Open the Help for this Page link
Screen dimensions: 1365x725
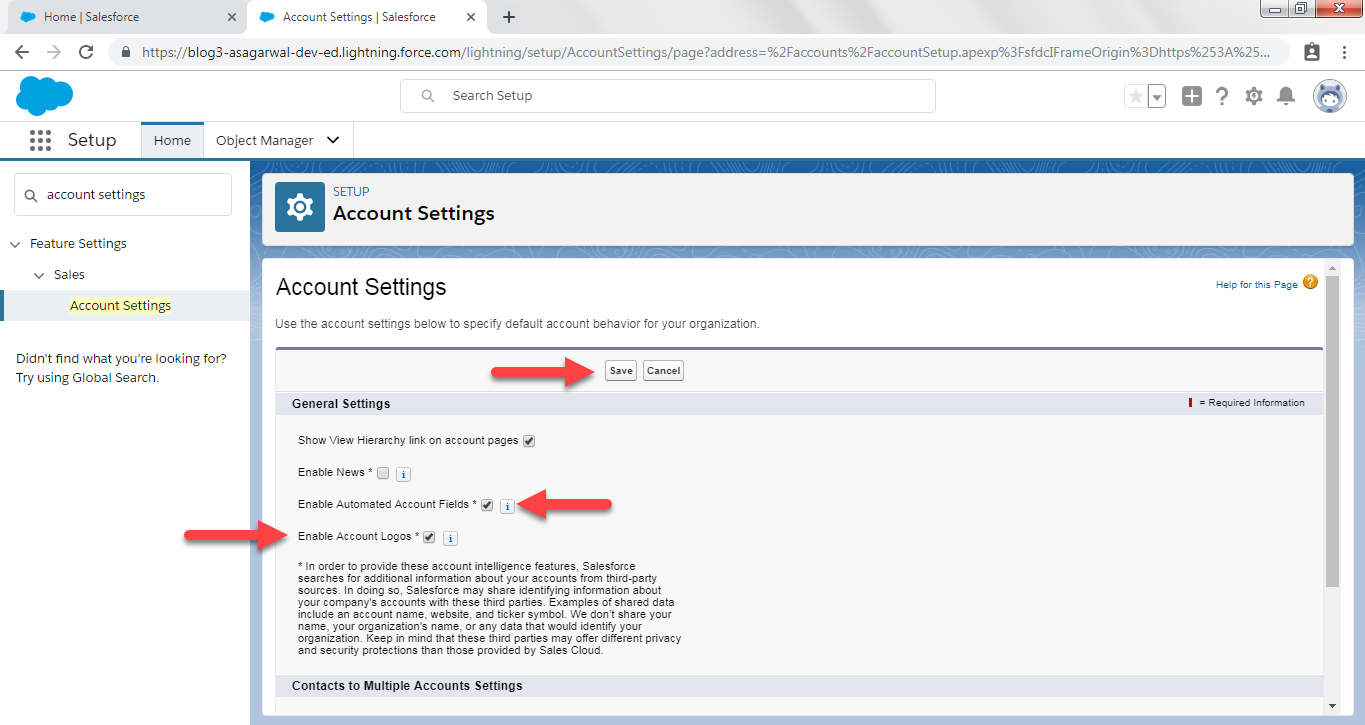click(x=1256, y=285)
